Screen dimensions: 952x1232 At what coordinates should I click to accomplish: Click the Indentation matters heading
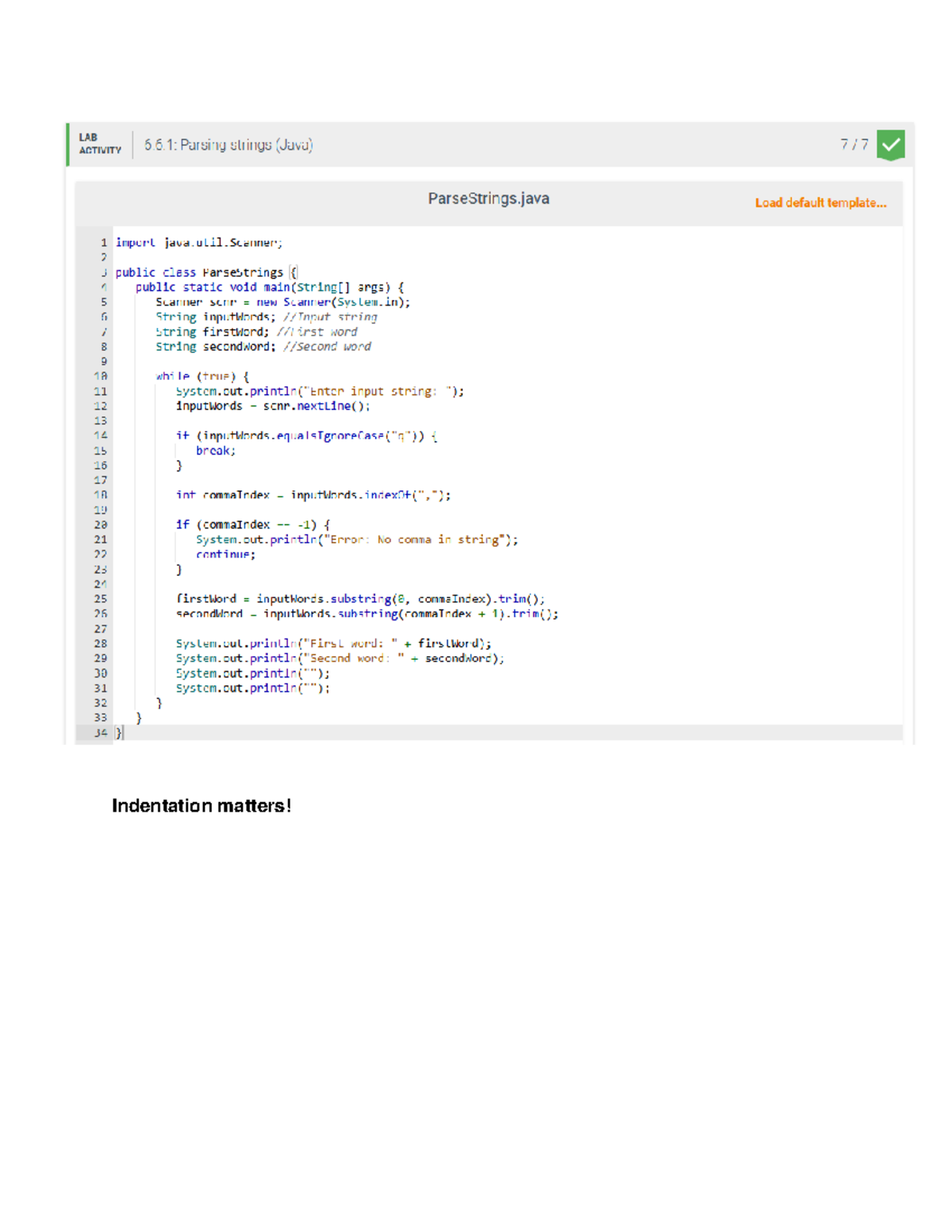coord(203,806)
